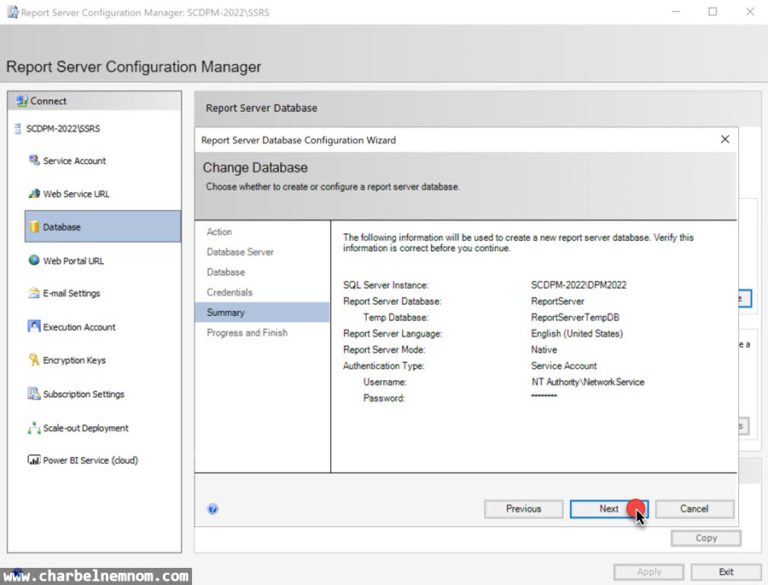The height and width of the screenshot is (585, 768).
Task: Click the Database cylinder icon
Action: [34, 226]
